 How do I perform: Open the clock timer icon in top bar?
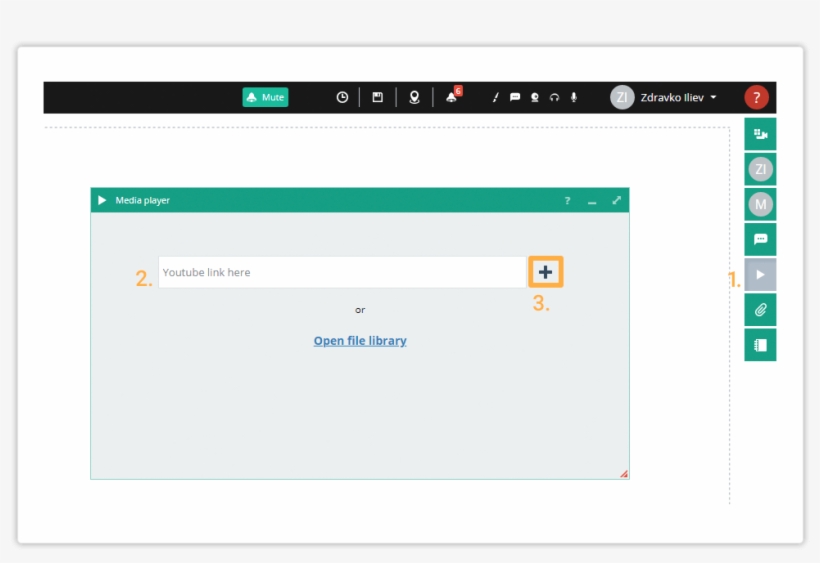[342, 97]
